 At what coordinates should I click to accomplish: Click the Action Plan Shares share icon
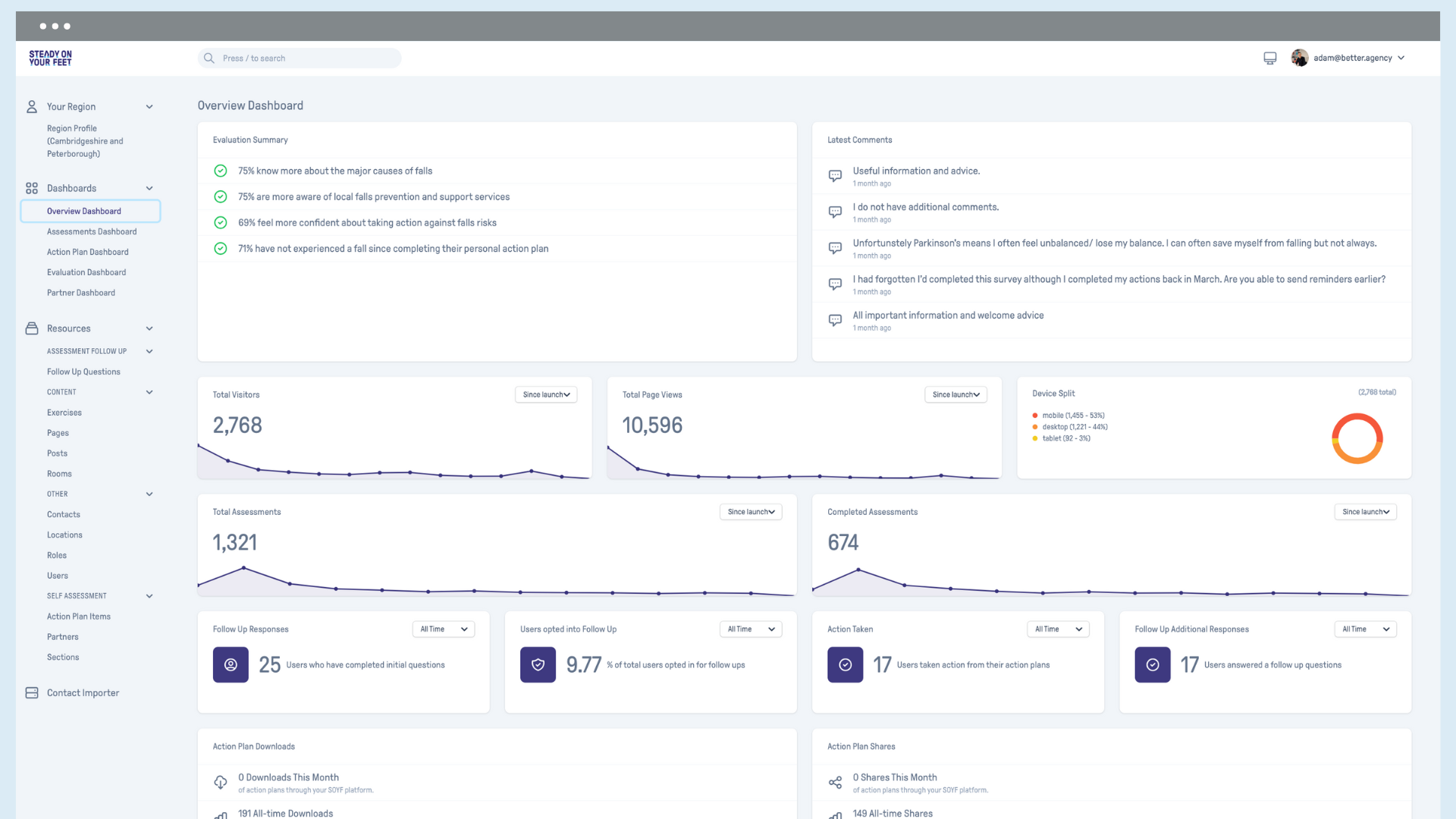(835, 783)
